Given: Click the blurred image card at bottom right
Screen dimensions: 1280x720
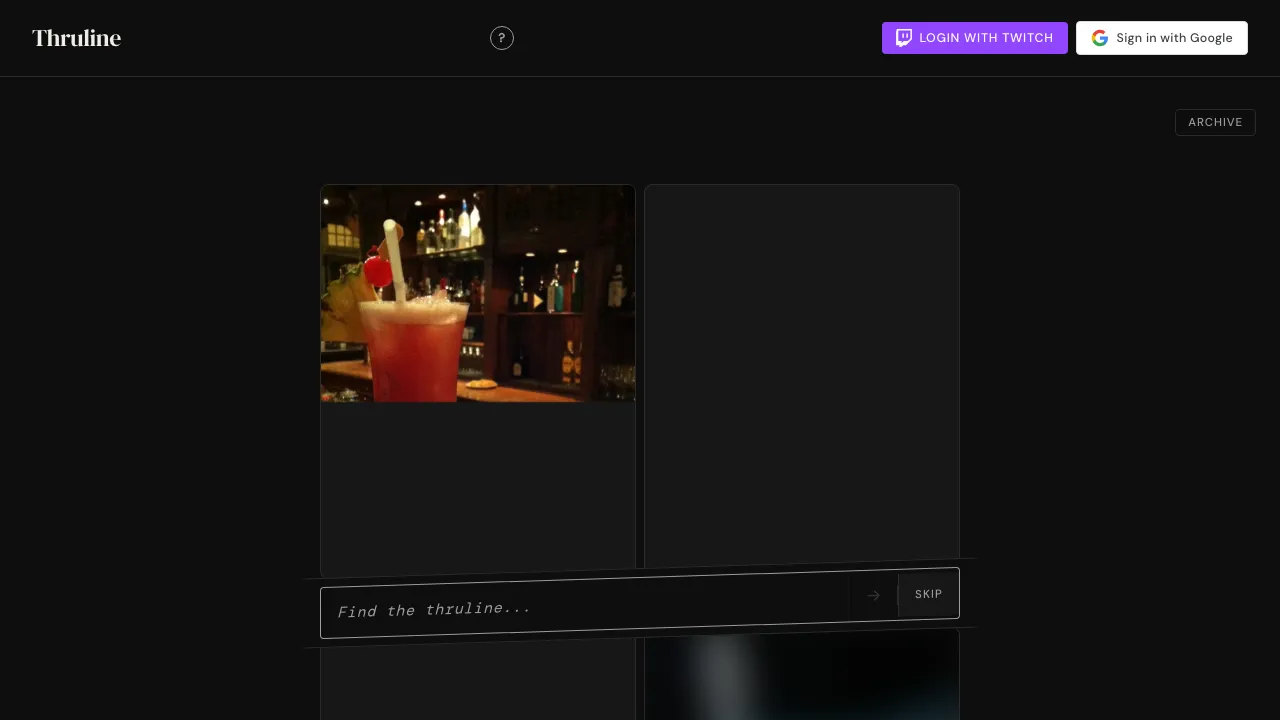Looking at the screenshot, I should 802,674.
